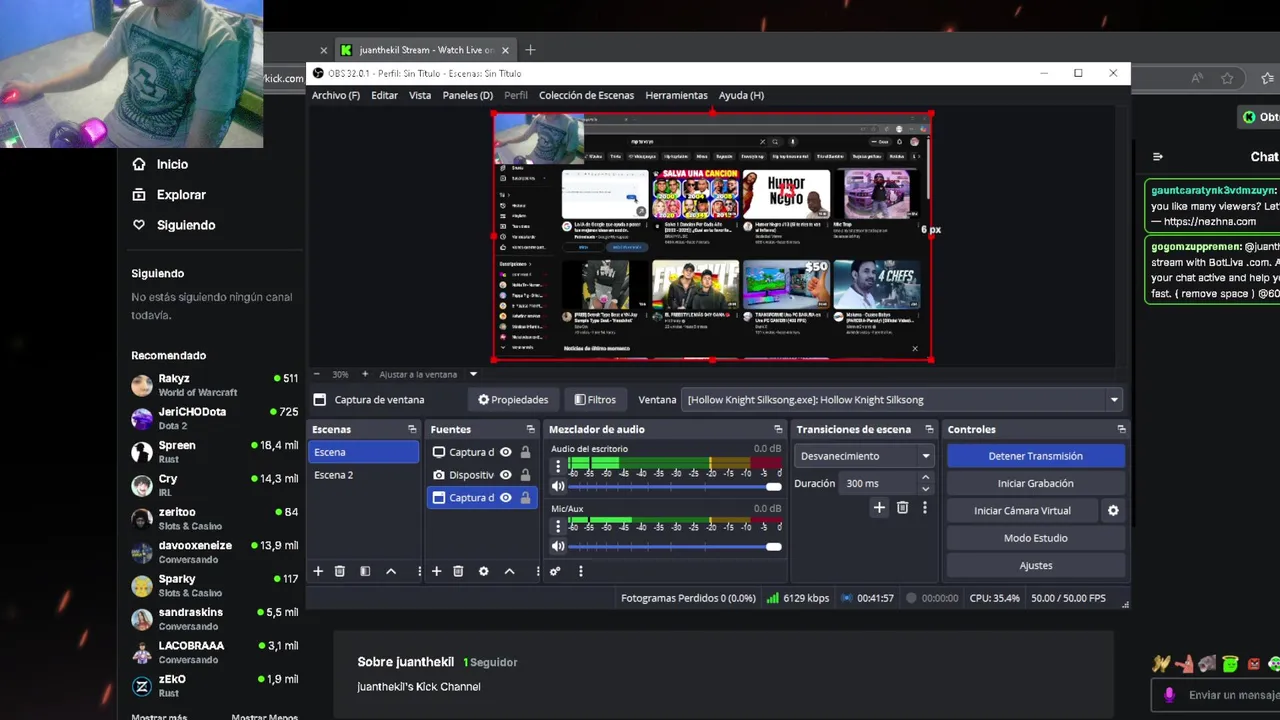Click Detener Transmisión button
This screenshot has height=720, width=1280.
click(1035, 456)
